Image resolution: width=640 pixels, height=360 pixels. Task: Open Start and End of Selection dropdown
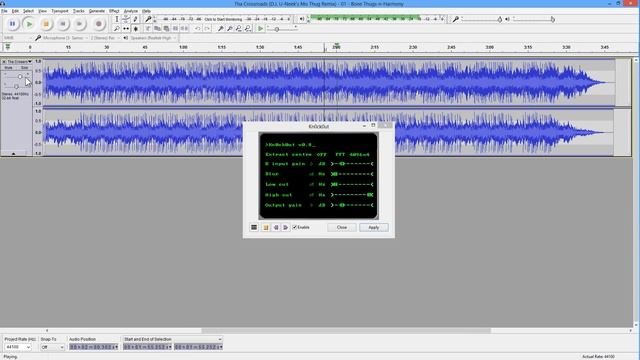173,339
